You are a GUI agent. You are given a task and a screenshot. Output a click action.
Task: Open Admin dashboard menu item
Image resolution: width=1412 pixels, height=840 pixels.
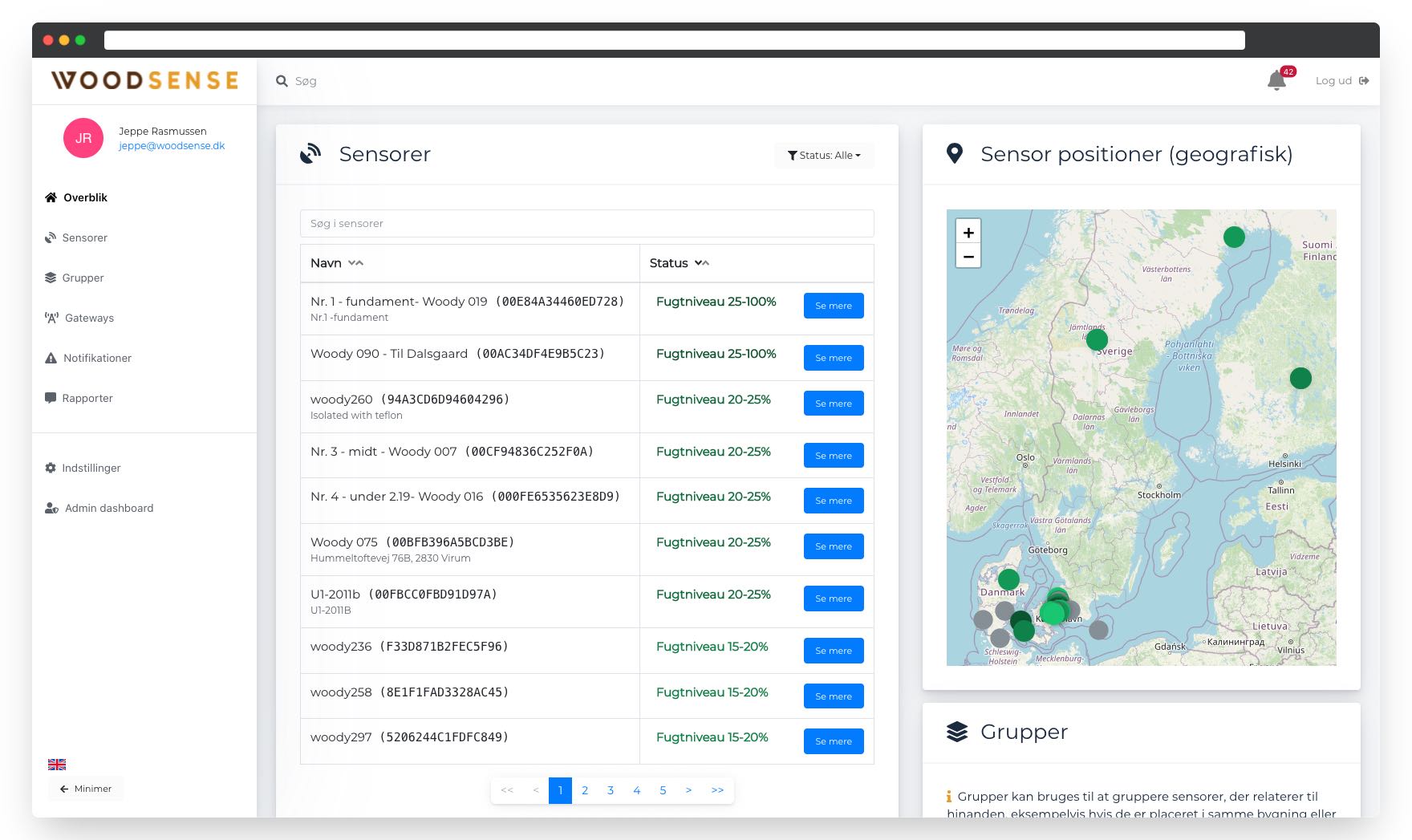pos(108,509)
